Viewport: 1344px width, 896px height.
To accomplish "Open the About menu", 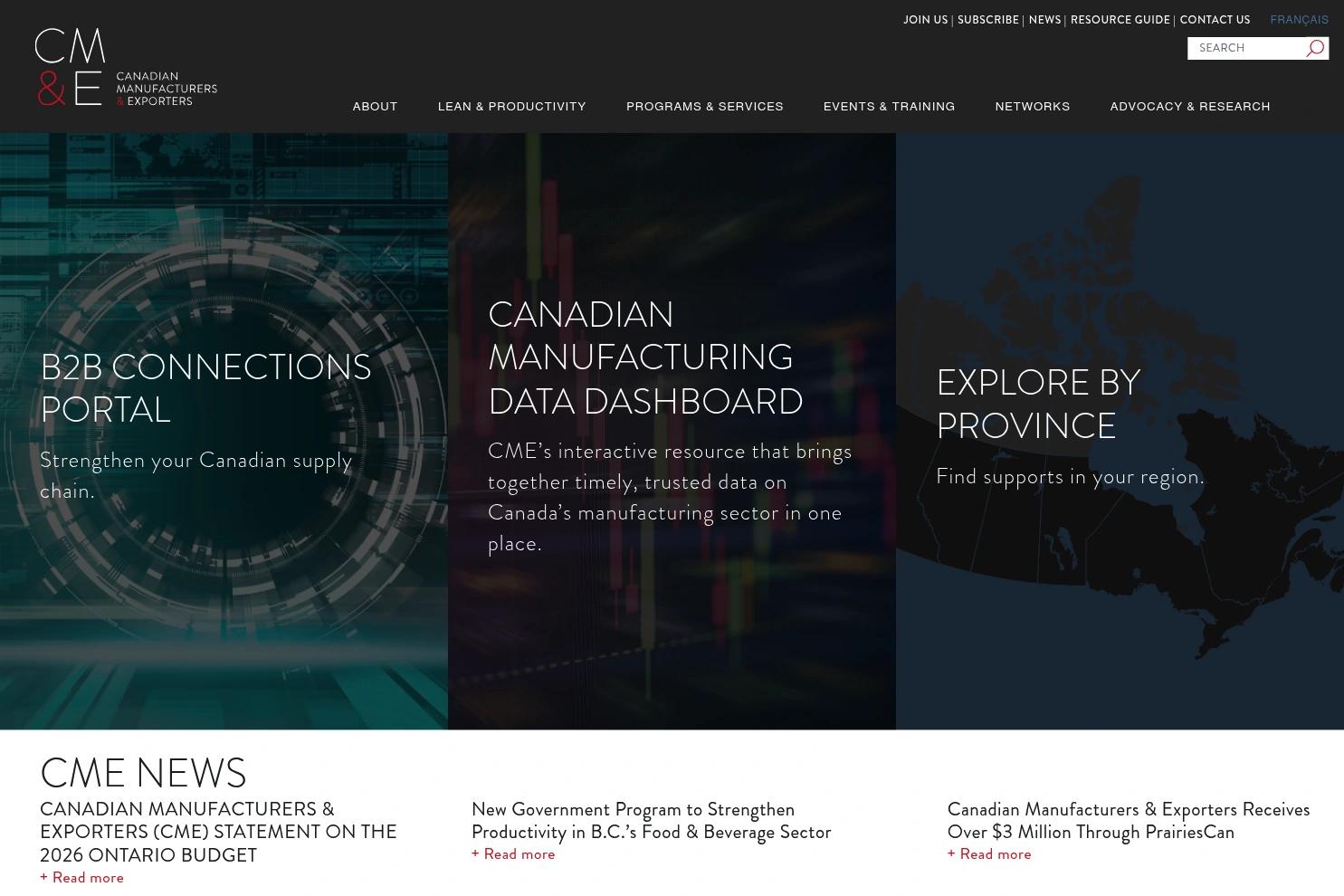I will point(375,107).
